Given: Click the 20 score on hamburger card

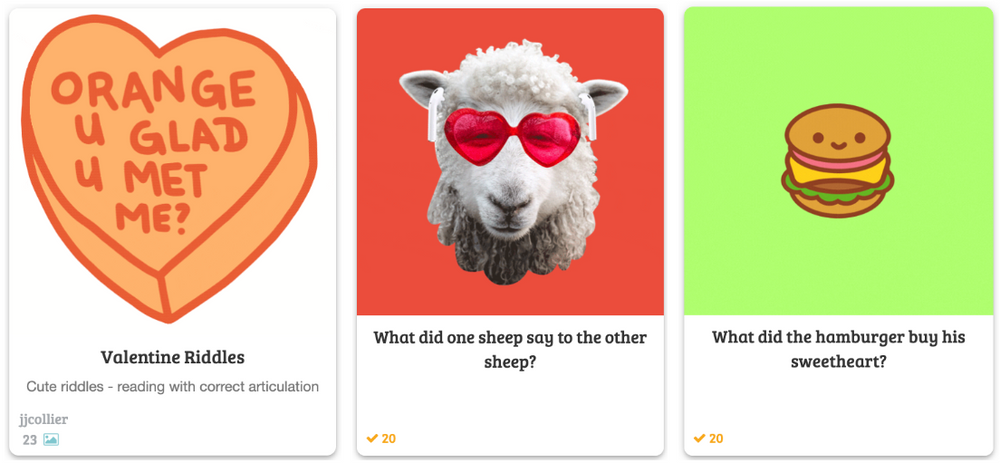Looking at the screenshot, I should tap(716, 439).
